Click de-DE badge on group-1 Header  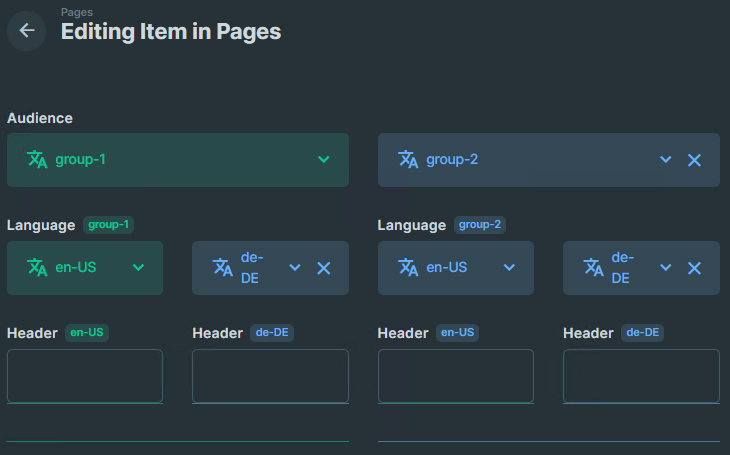click(x=272, y=333)
